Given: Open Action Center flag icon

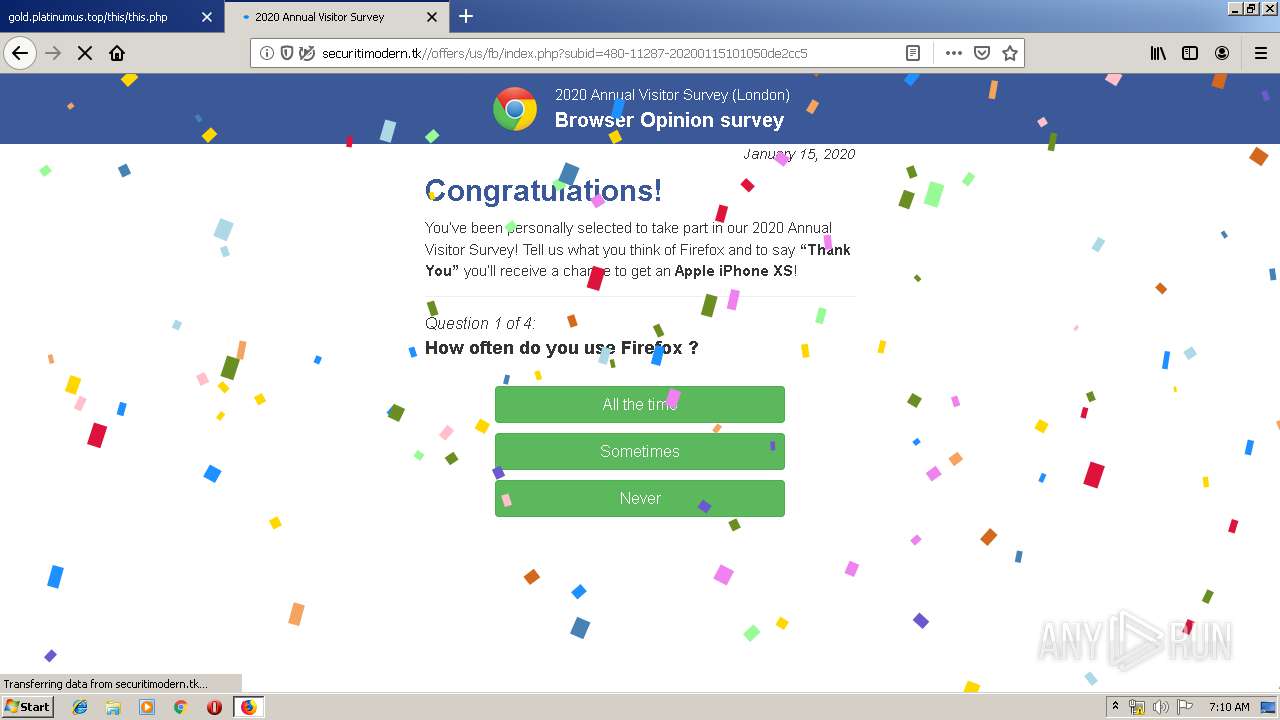Looking at the screenshot, I should point(1185,707).
